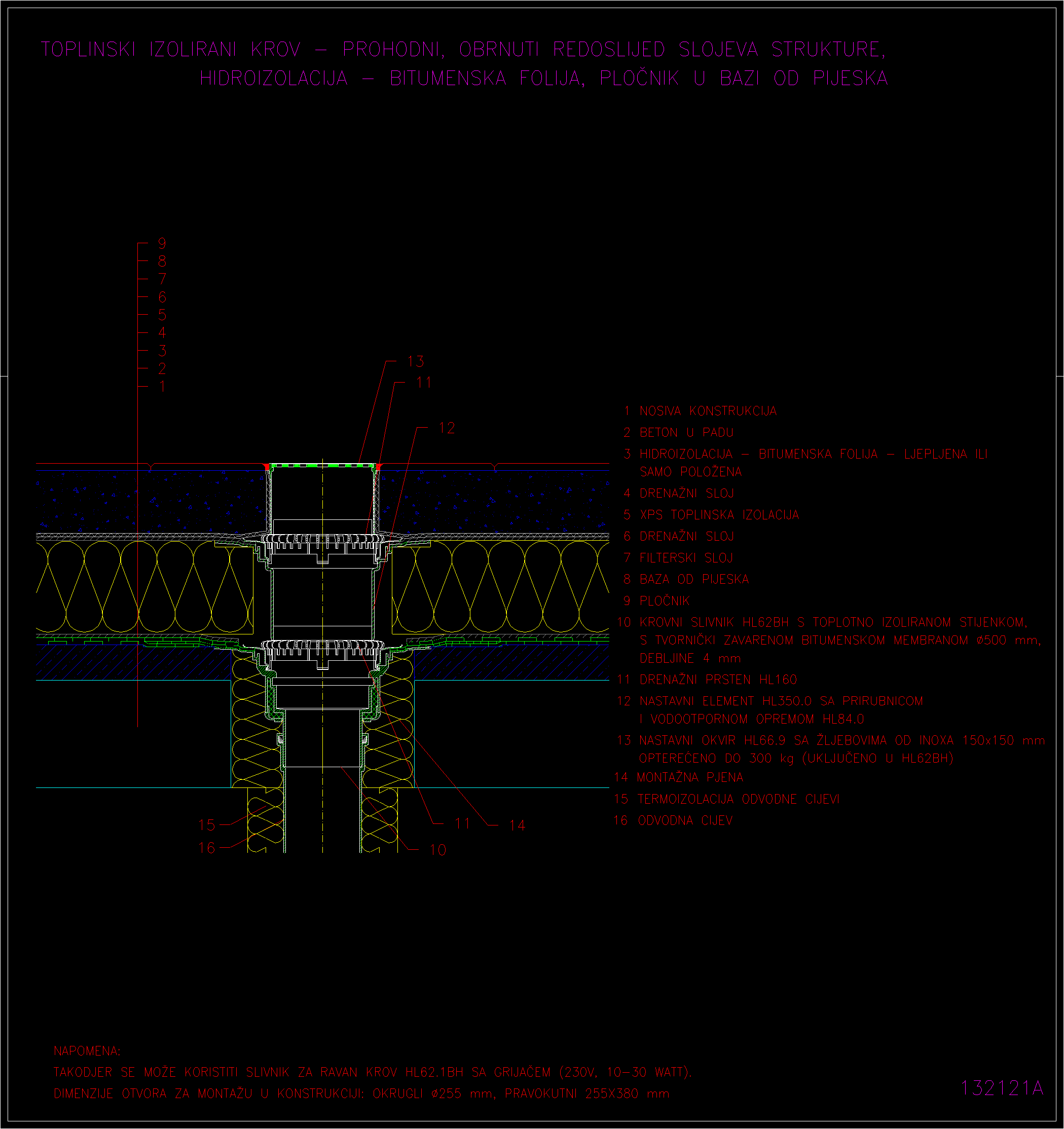Click layer callout '8' on the vertical leader
This screenshot has width=1064, height=1129.
[163, 261]
